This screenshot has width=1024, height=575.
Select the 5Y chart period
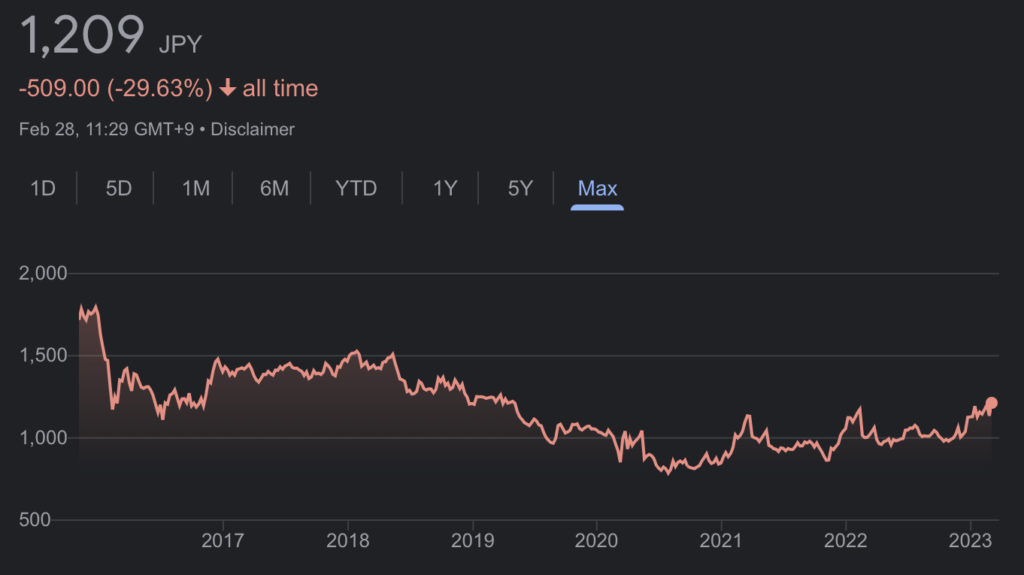tap(520, 188)
